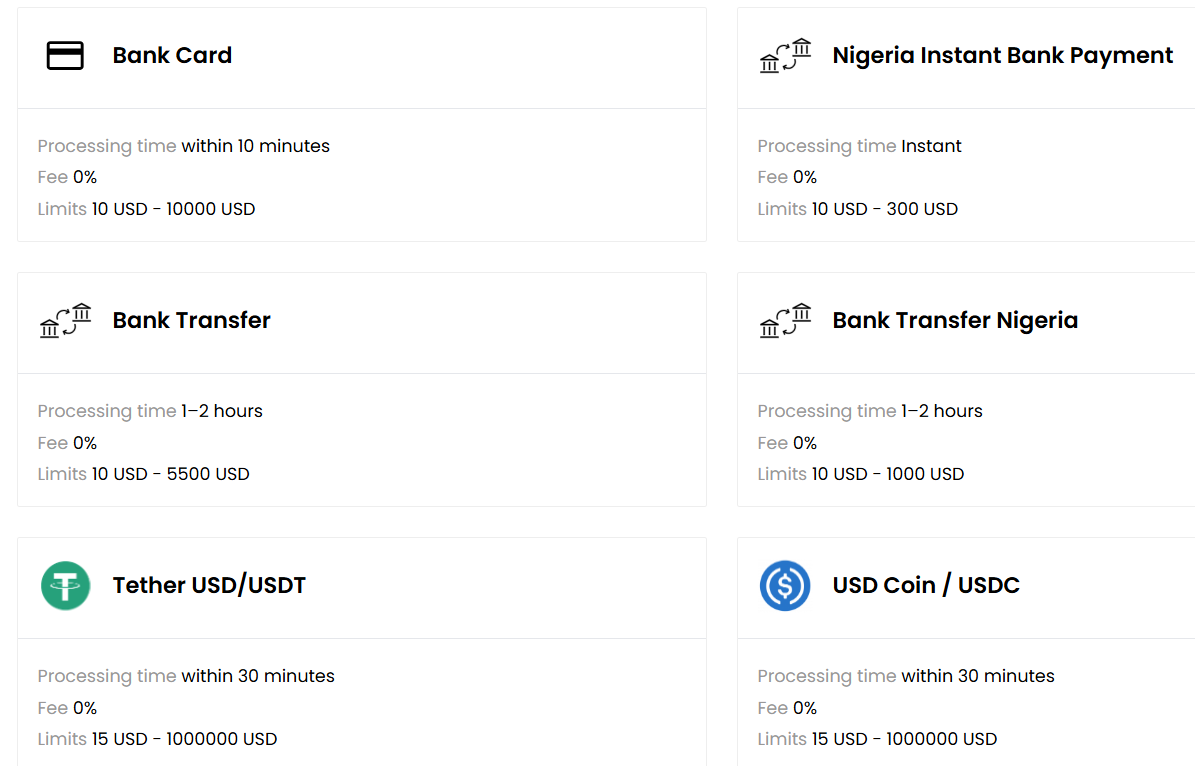
Task: Select the Bank Card payment method title
Action: point(172,56)
